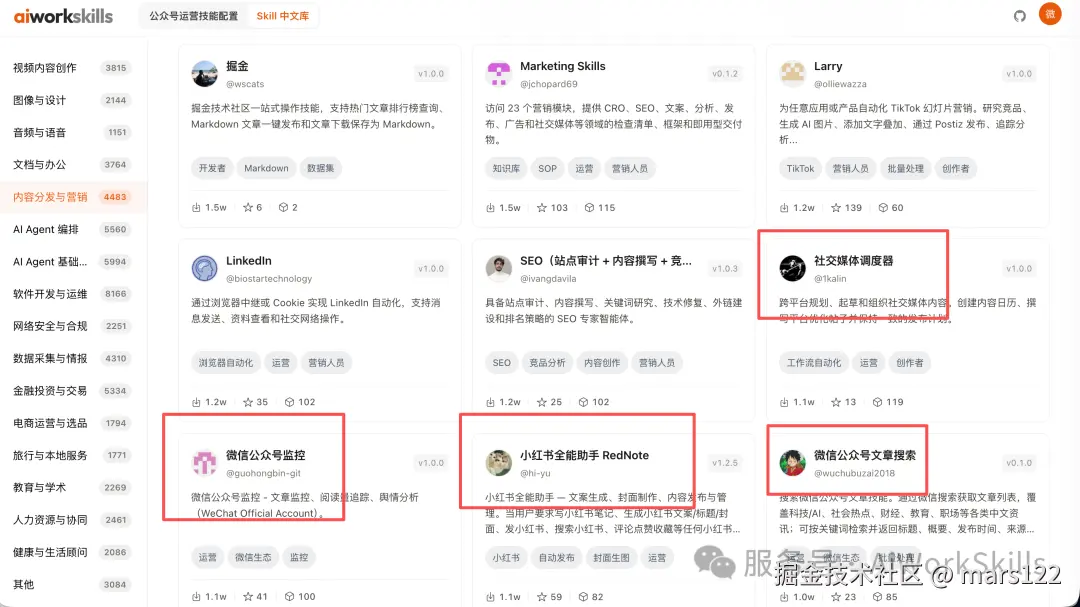Open LinkedIn skill avatar icon
Image resolution: width=1080 pixels, height=607 pixels.
point(205,268)
